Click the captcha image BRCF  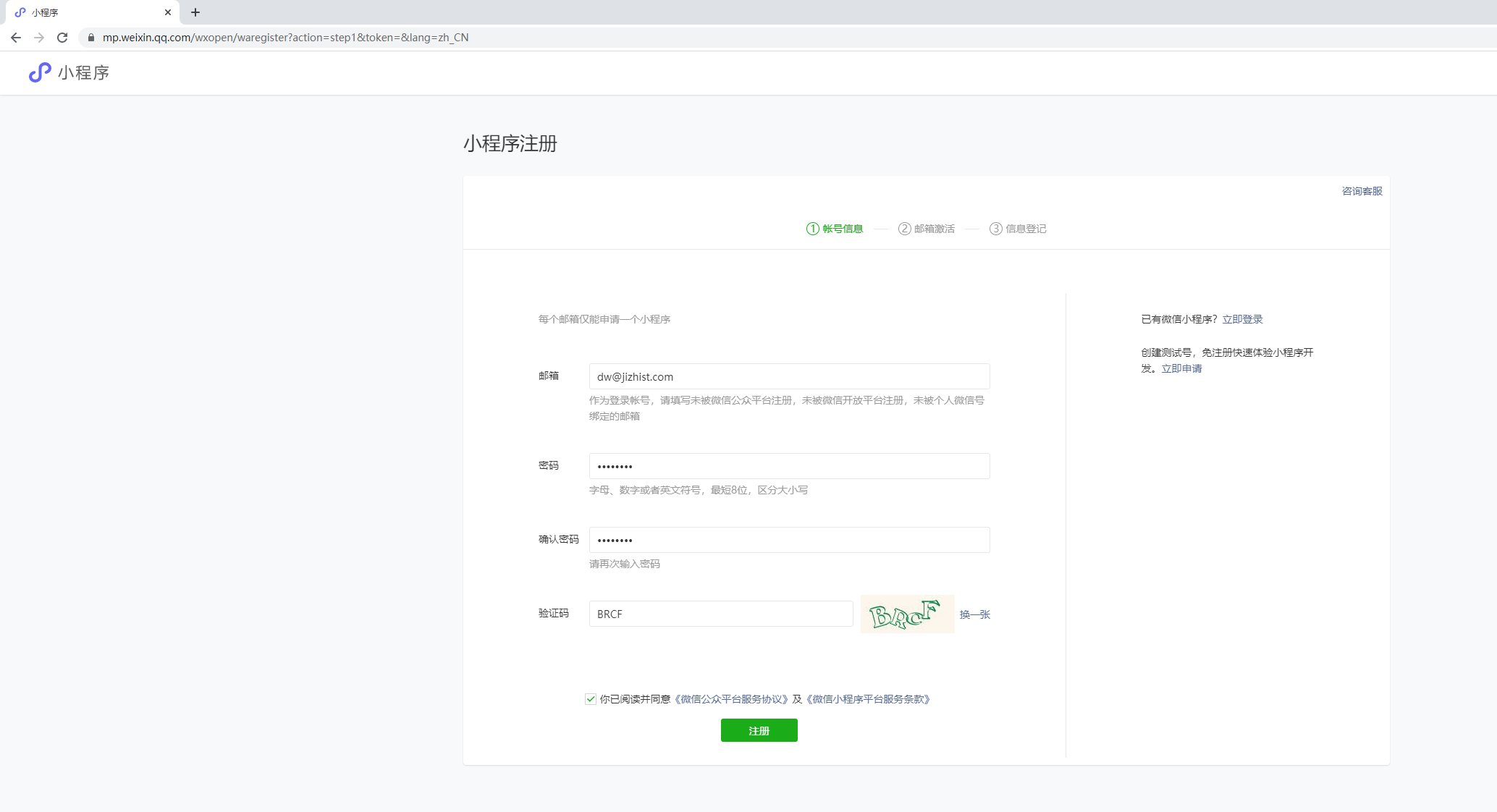click(907, 614)
